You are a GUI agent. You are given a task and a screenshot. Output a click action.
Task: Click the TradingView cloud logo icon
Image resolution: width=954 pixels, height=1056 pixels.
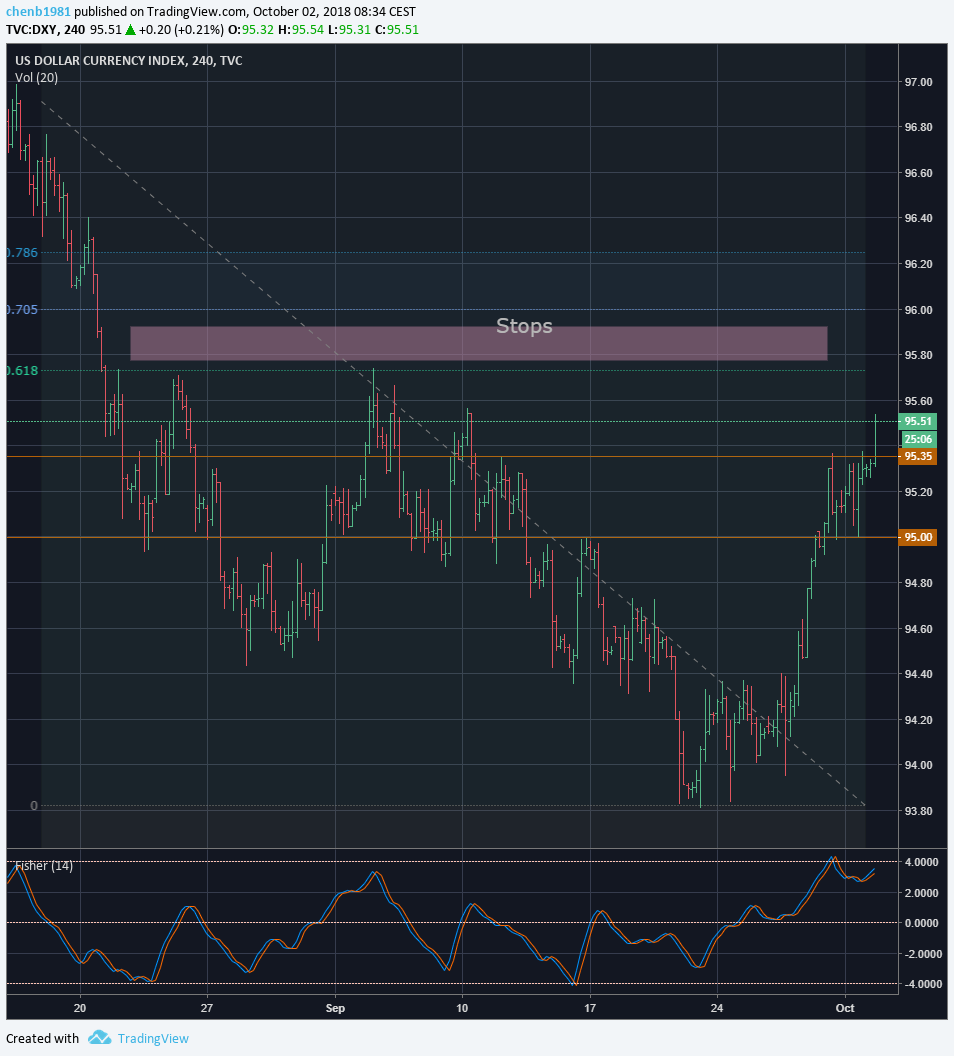(100, 1037)
